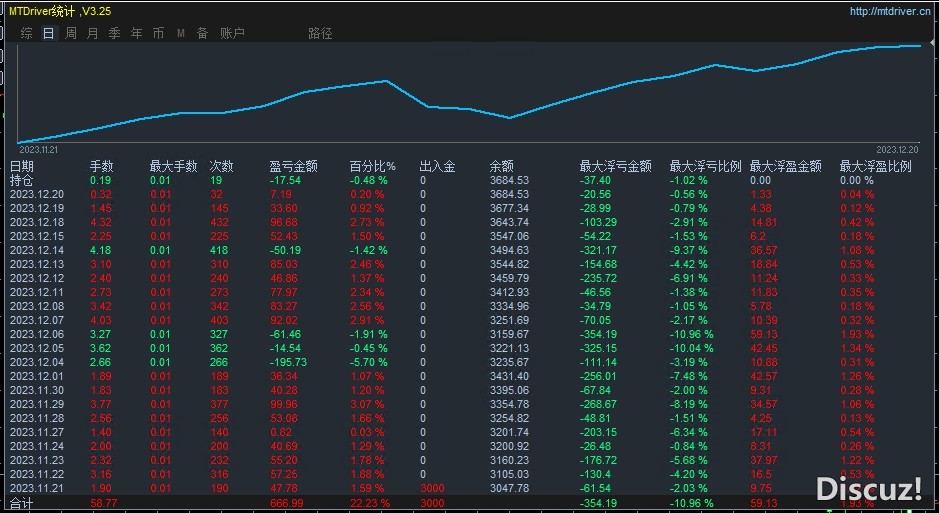This screenshot has width=939, height=513.
Task: Click the M tab
Action: pyautogui.click(x=181, y=34)
